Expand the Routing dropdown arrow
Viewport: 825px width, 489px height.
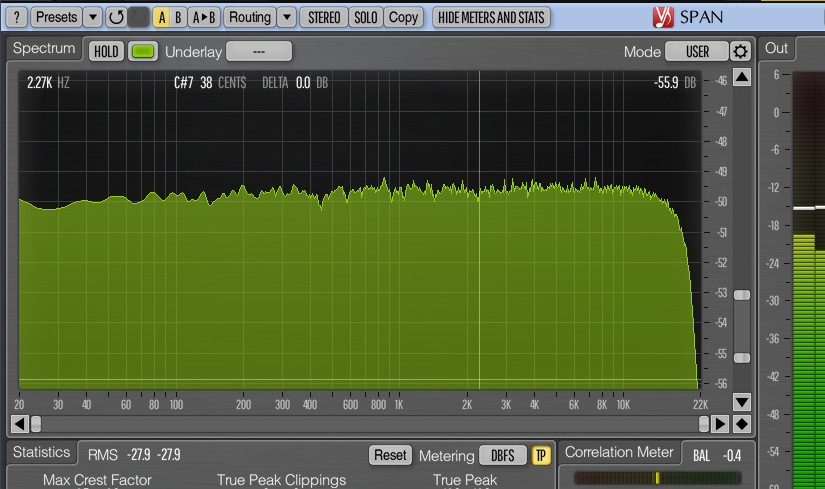tap(287, 17)
